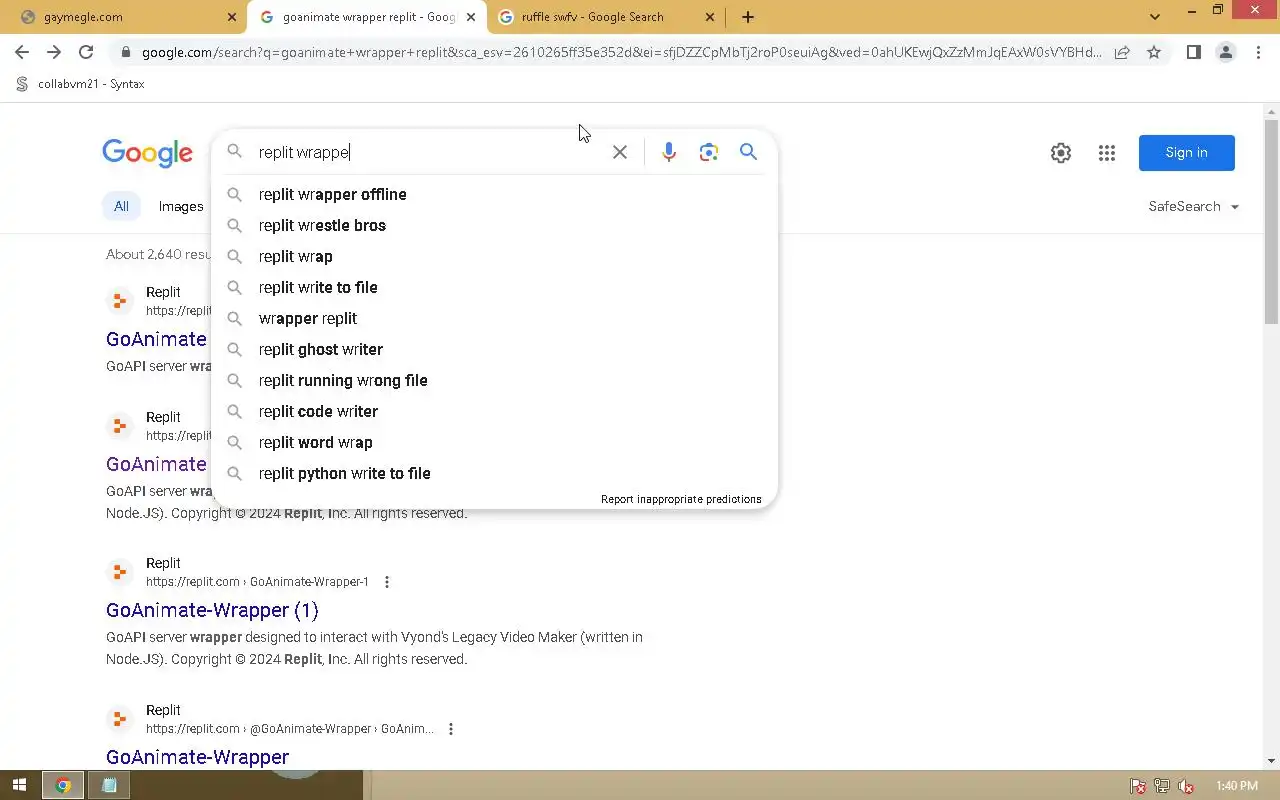Switch to the ruffle swfv Google Search tab
Viewport: 1280px width, 800px height.
pyautogui.click(x=606, y=17)
